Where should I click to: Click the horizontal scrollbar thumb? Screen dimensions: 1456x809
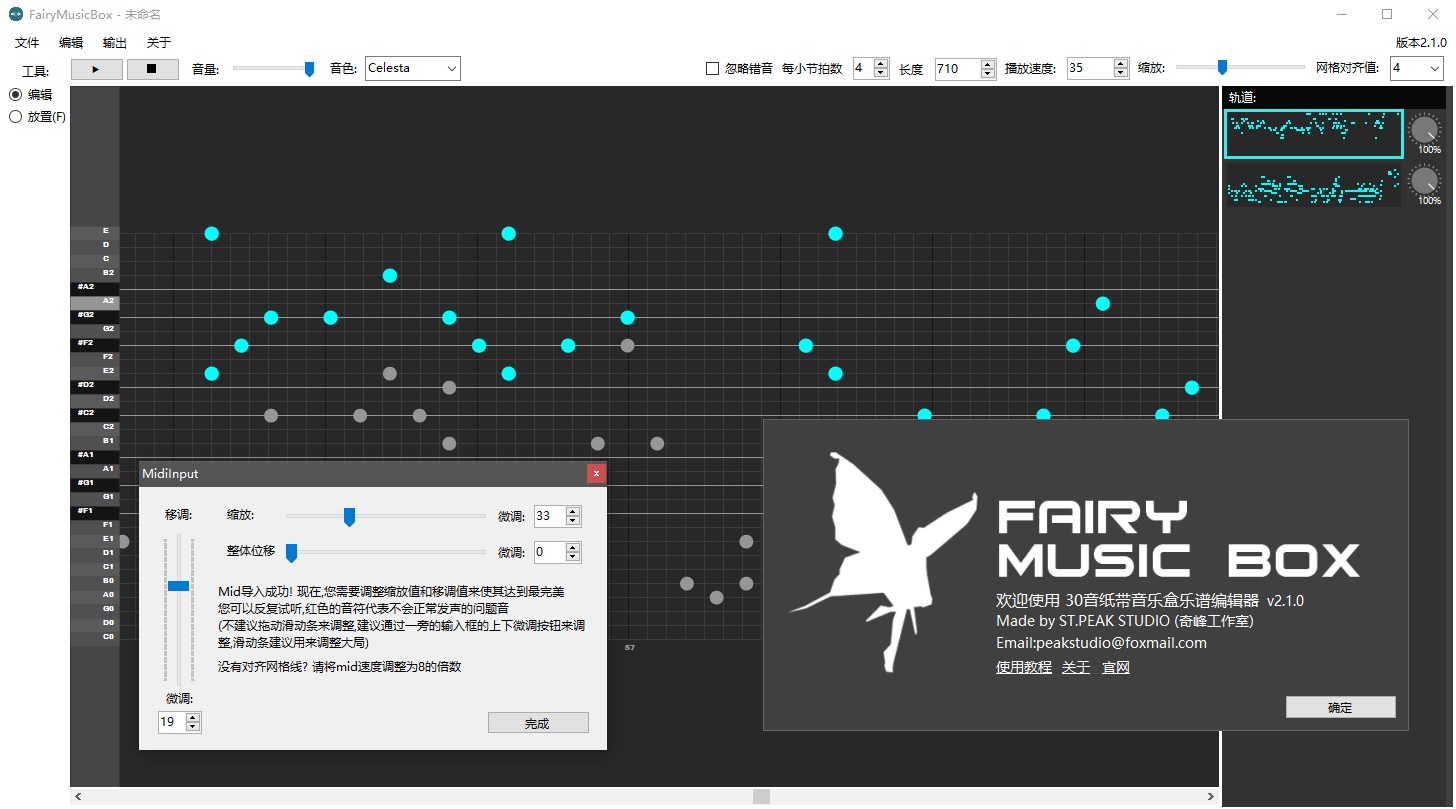pos(762,796)
